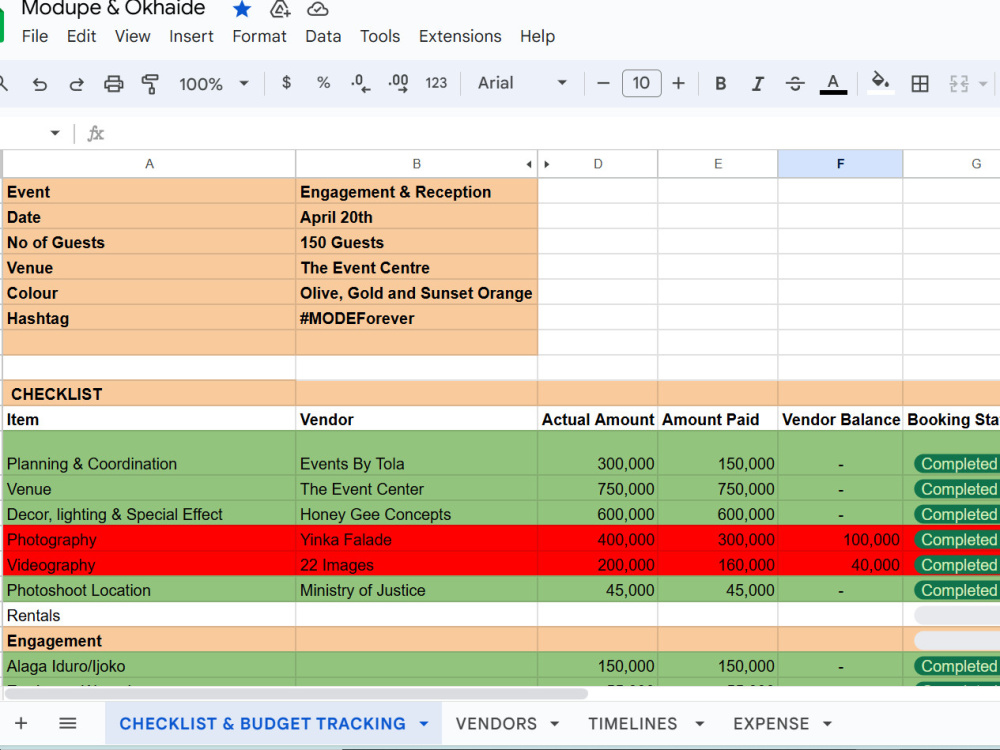The image size is (1000, 750).
Task: Format as percent
Action: [x=323, y=83]
